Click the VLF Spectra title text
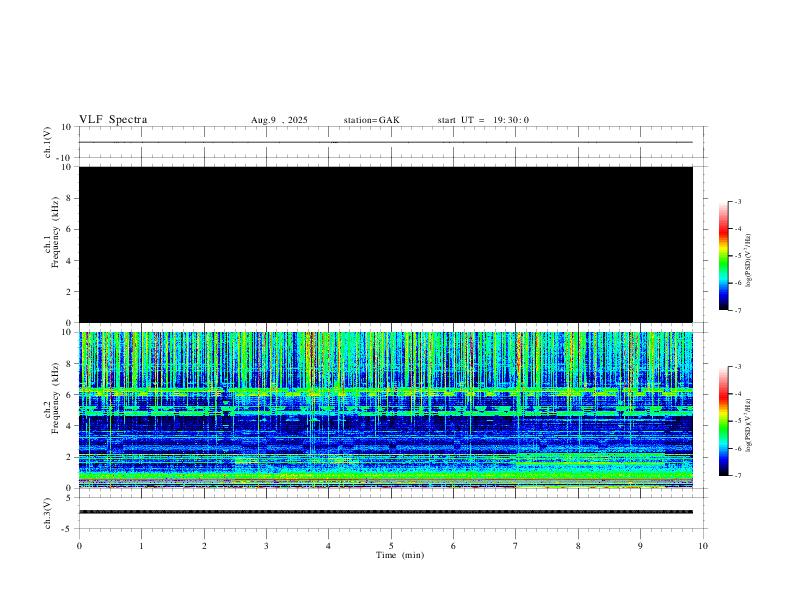 click(113, 120)
